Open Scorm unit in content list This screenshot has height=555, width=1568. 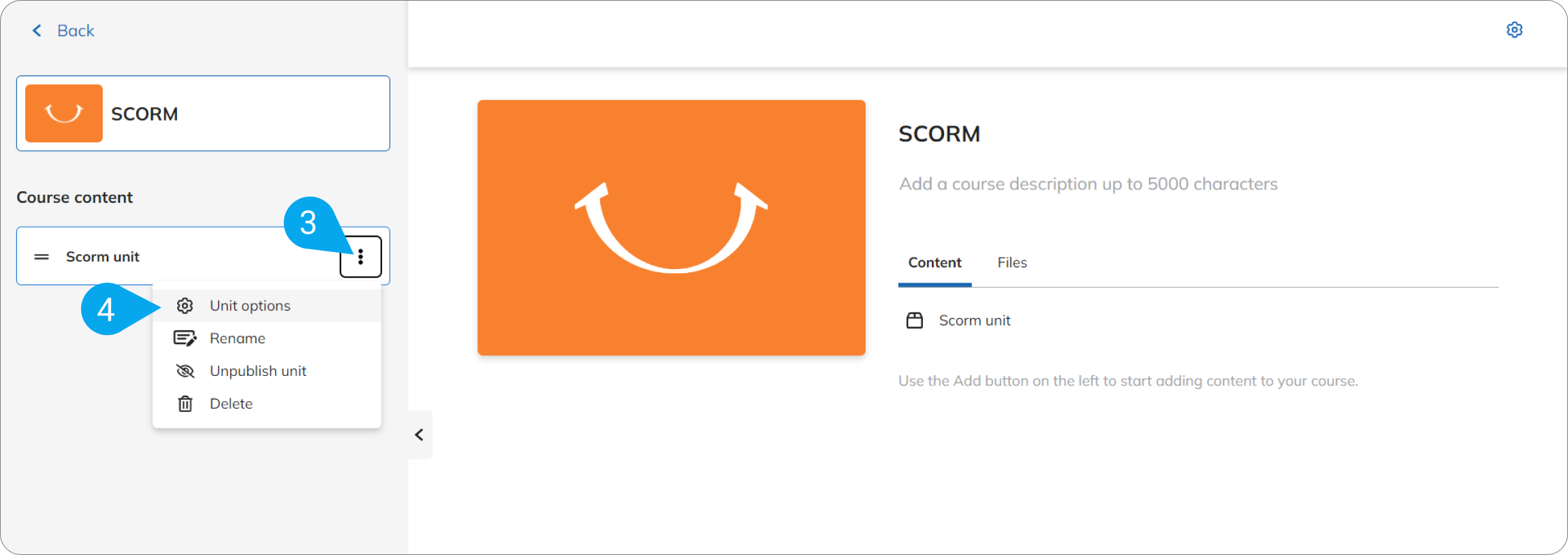pos(975,321)
